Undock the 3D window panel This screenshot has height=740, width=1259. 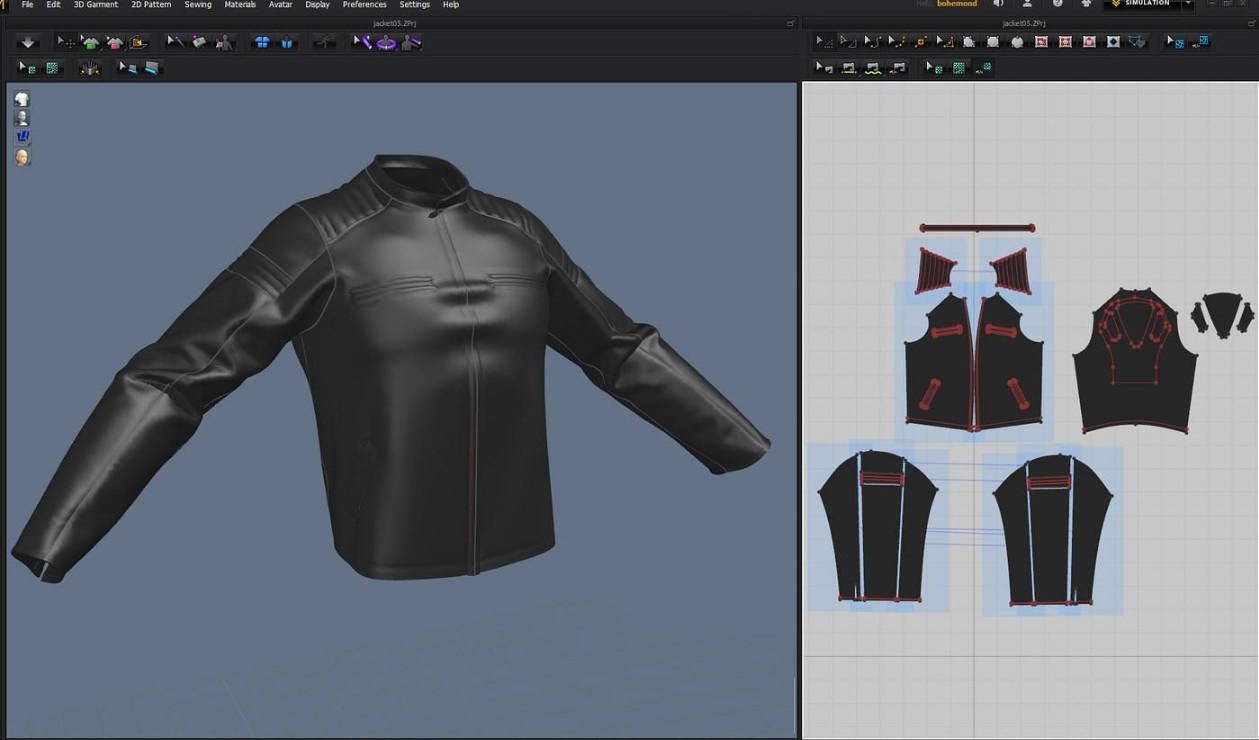(791, 22)
